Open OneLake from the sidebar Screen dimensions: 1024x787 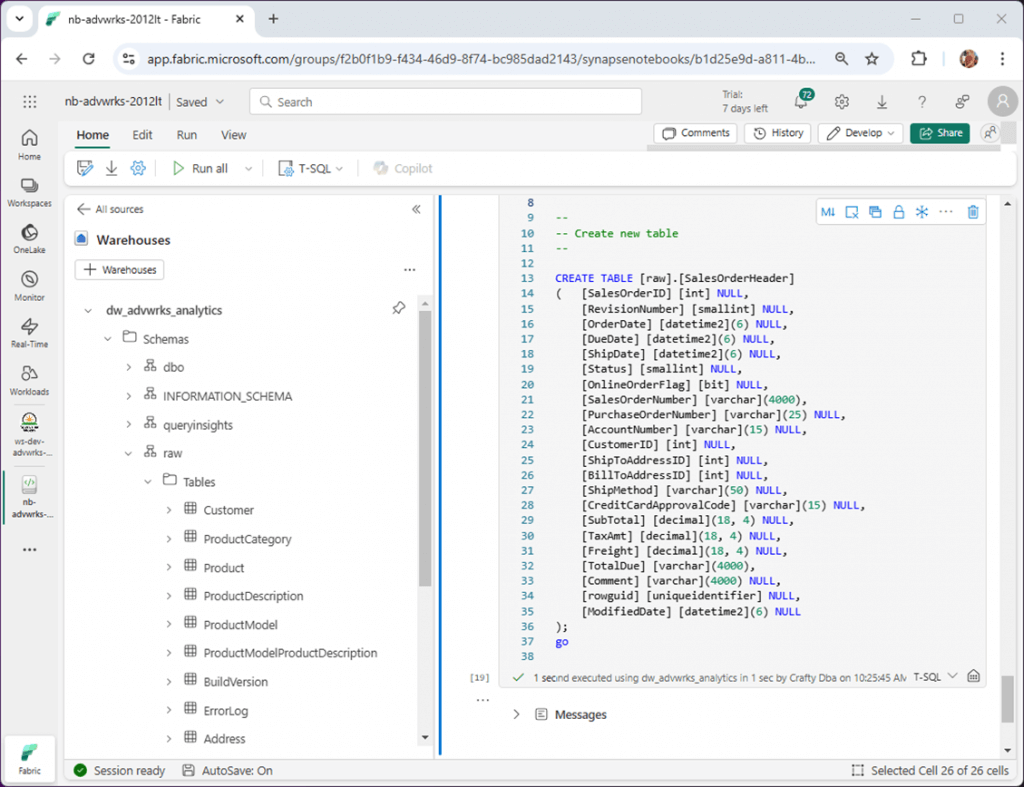click(29, 237)
